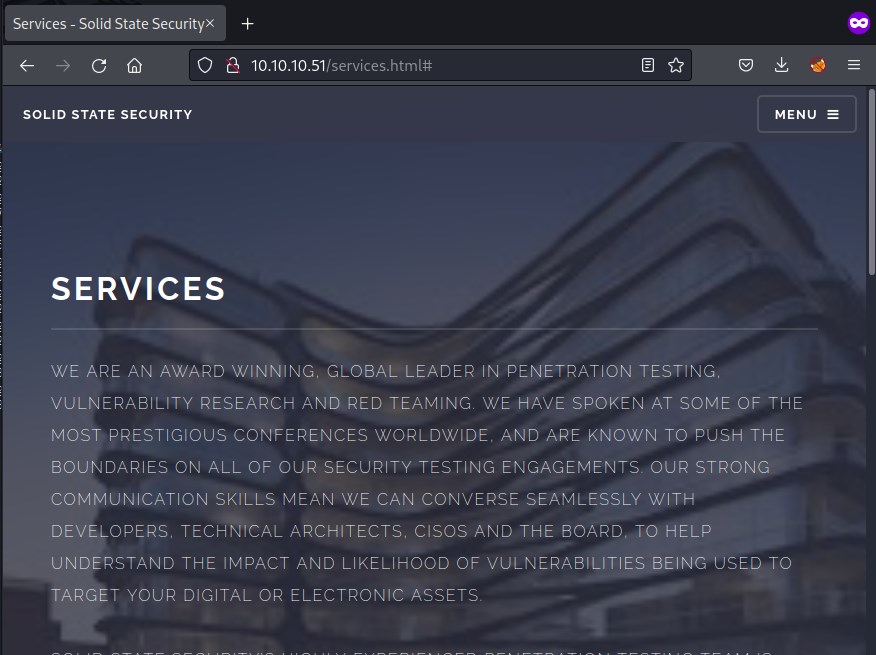Go to the browser home page
The width and height of the screenshot is (876, 655).
point(134,66)
